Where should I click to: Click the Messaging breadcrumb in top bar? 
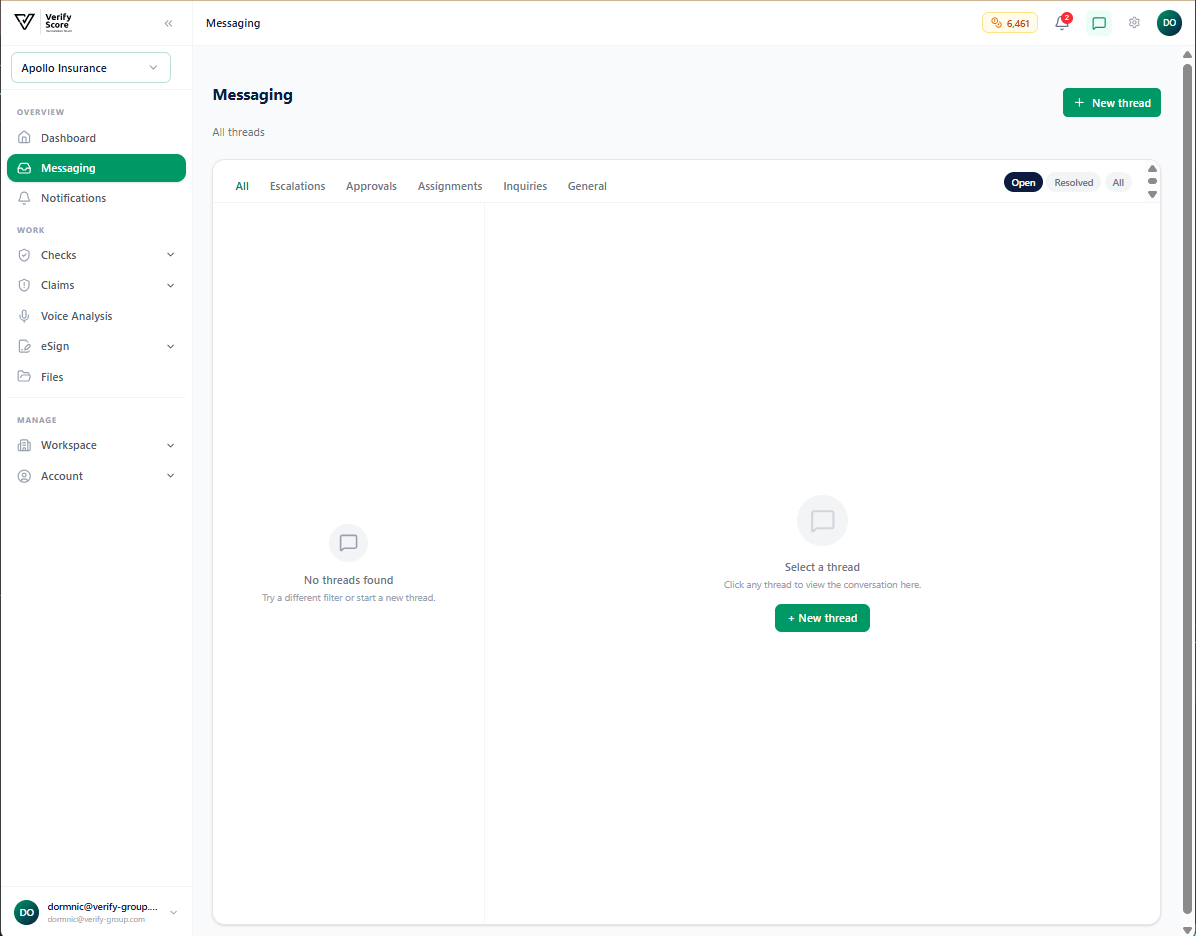[233, 24]
